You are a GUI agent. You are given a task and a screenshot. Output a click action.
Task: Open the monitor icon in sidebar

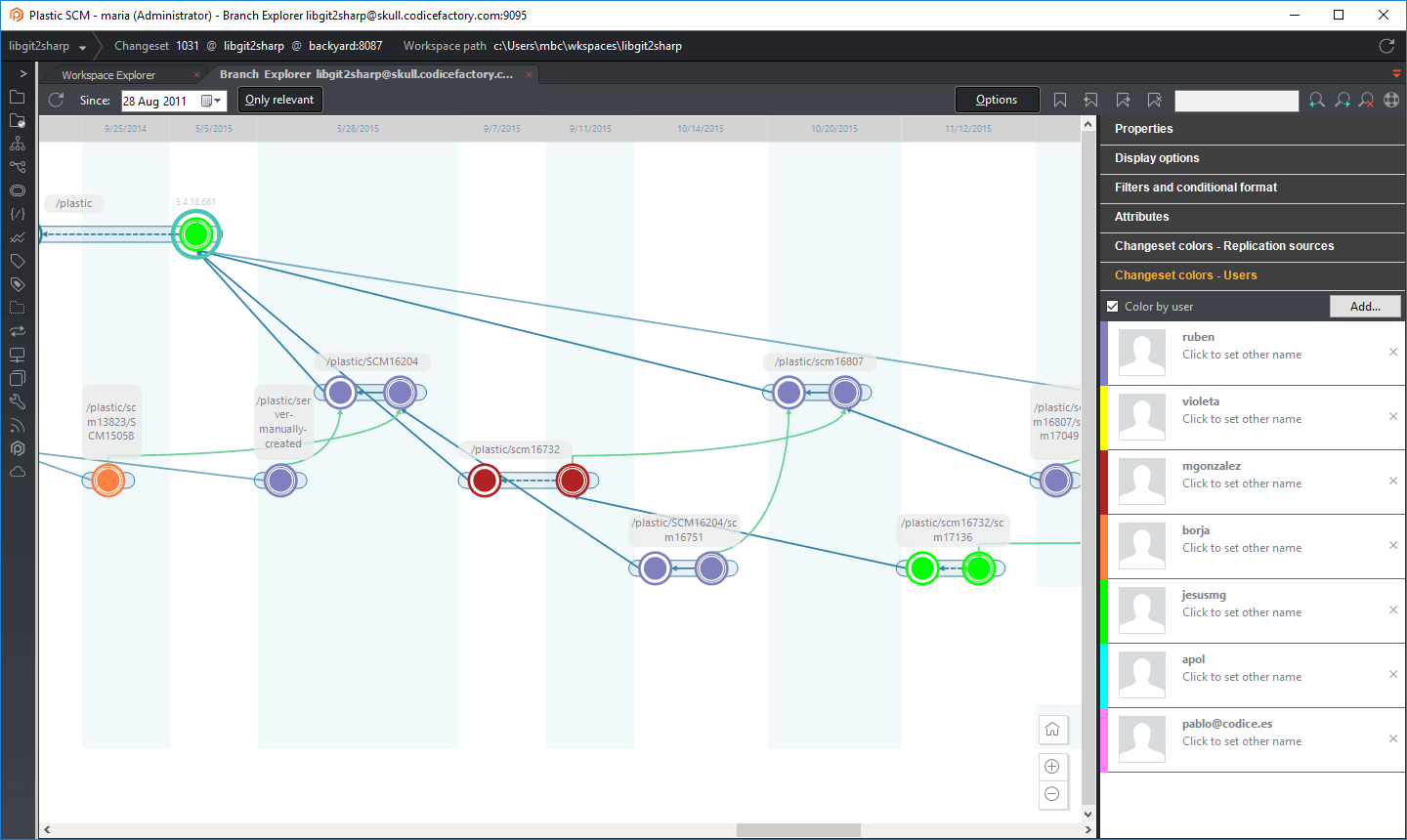[x=17, y=355]
